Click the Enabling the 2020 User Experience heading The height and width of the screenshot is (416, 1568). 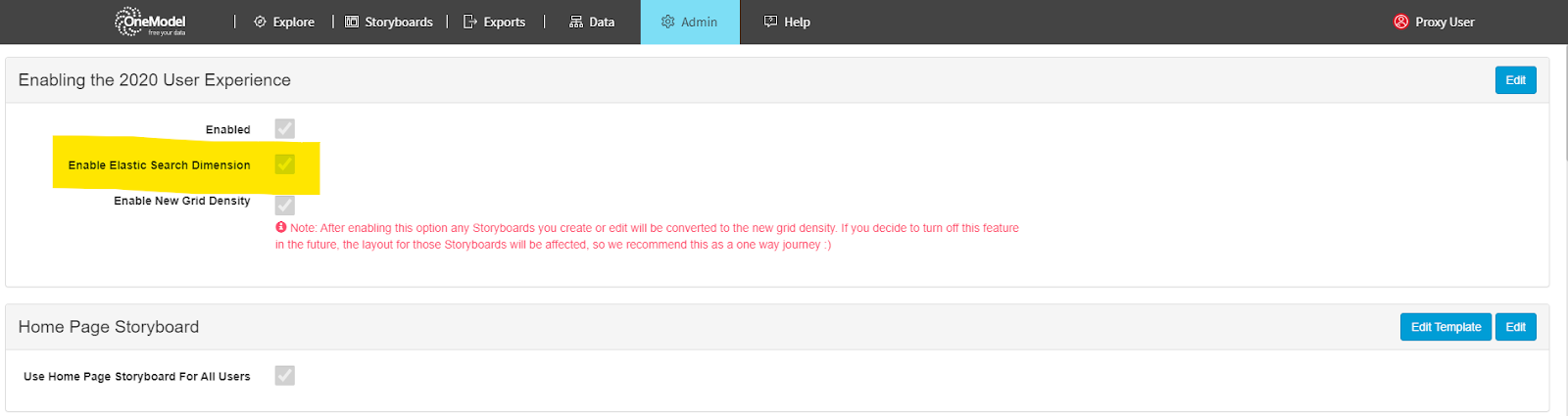[x=155, y=80]
